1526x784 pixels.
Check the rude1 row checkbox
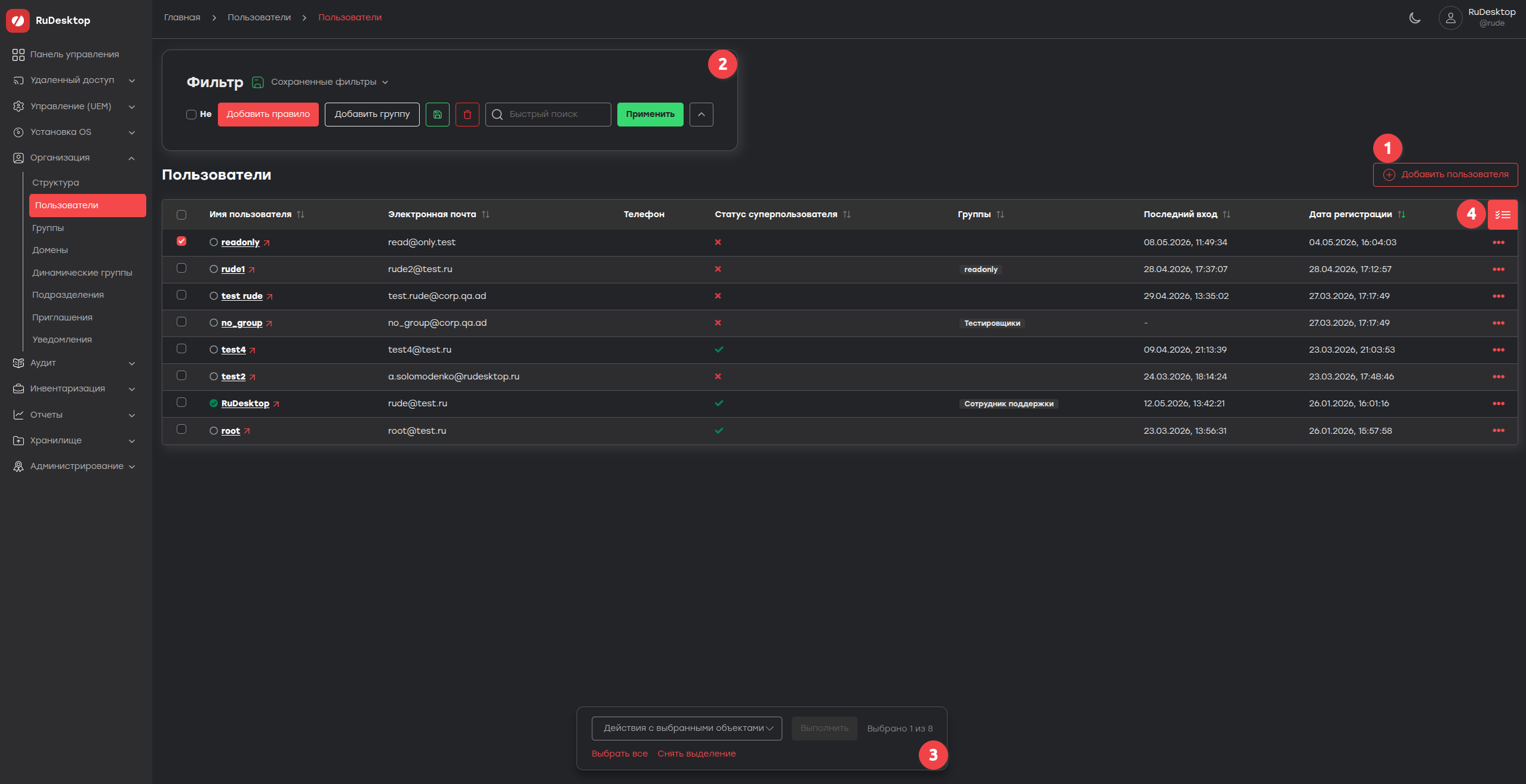tap(181, 268)
